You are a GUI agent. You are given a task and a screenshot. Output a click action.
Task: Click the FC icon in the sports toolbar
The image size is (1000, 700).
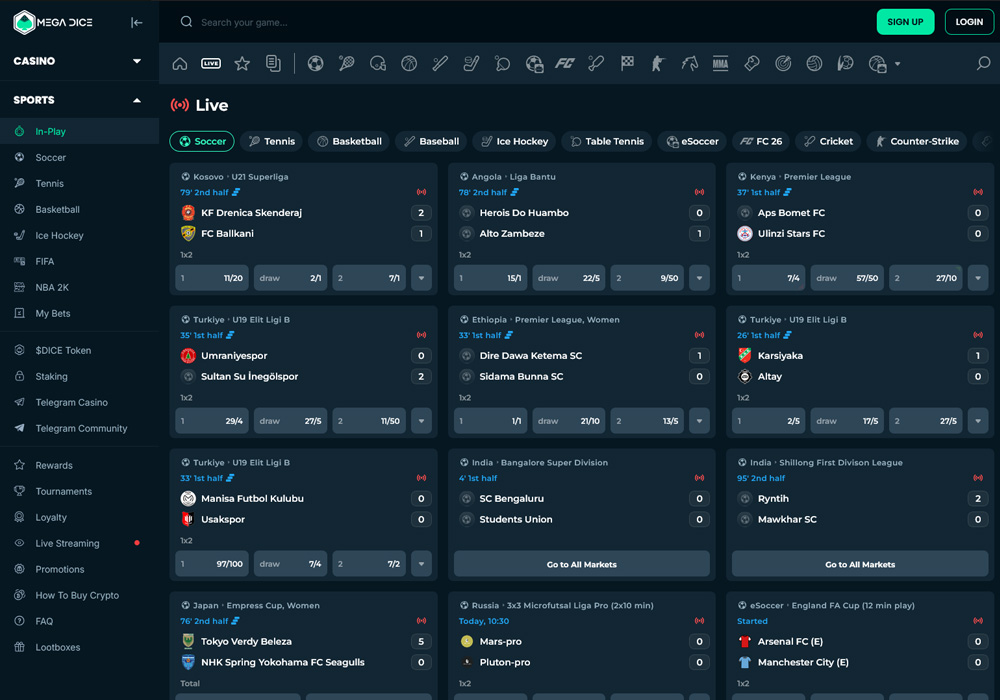point(564,62)
